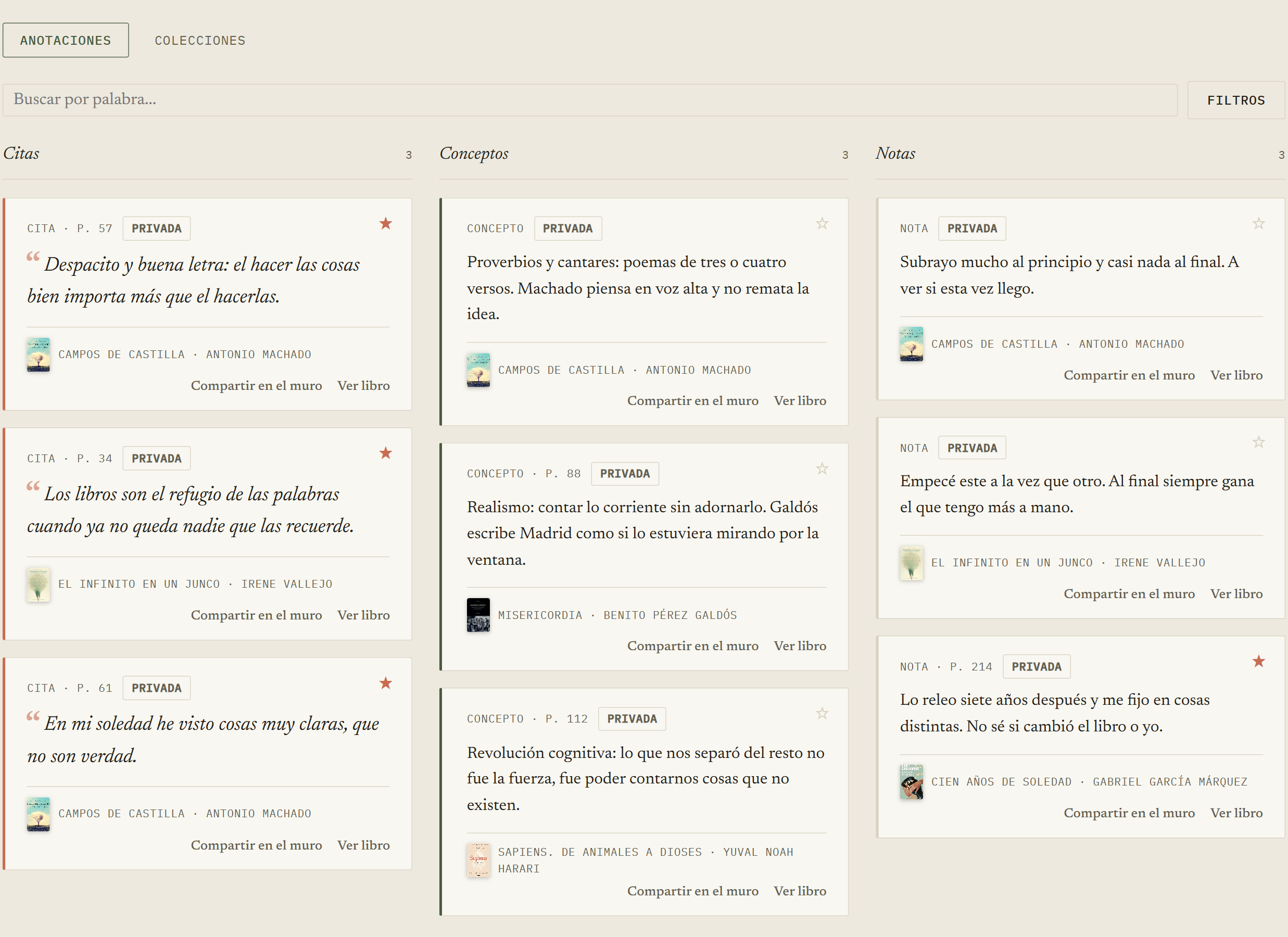View book for the page 57 quote
The width and height of the screenshot is (1288, 937).
click(x=363, y=386)
